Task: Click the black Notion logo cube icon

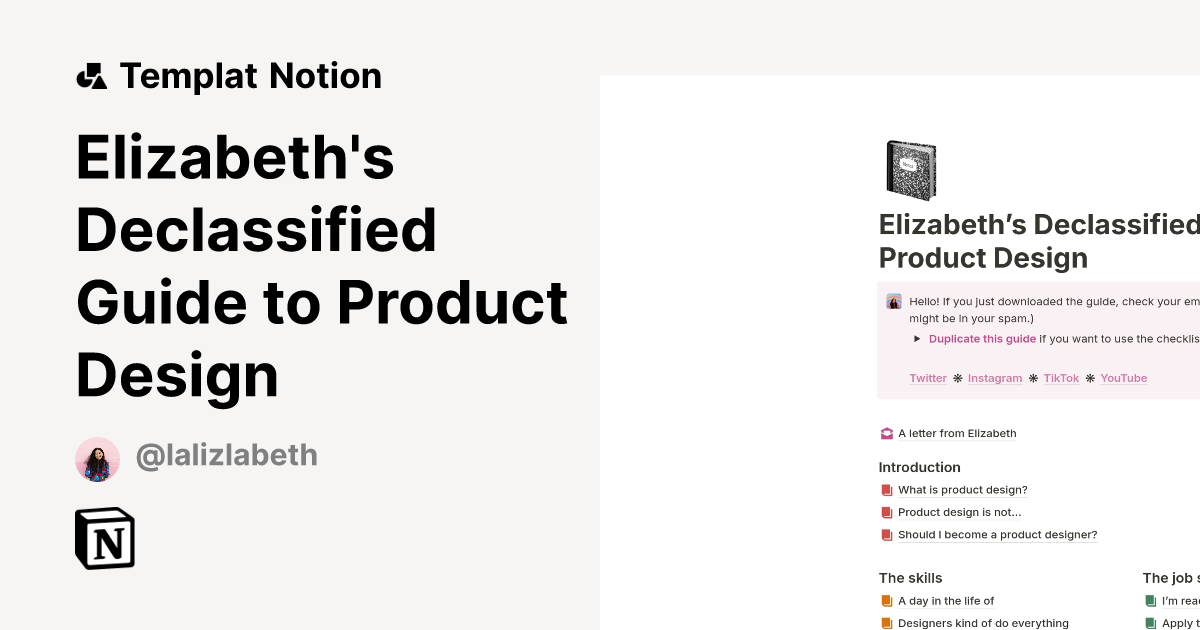Action: click(x=104, y=538)
